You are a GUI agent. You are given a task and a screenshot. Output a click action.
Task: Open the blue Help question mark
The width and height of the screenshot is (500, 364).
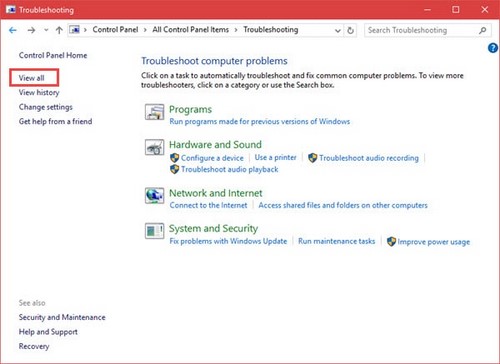click(493, 48)
